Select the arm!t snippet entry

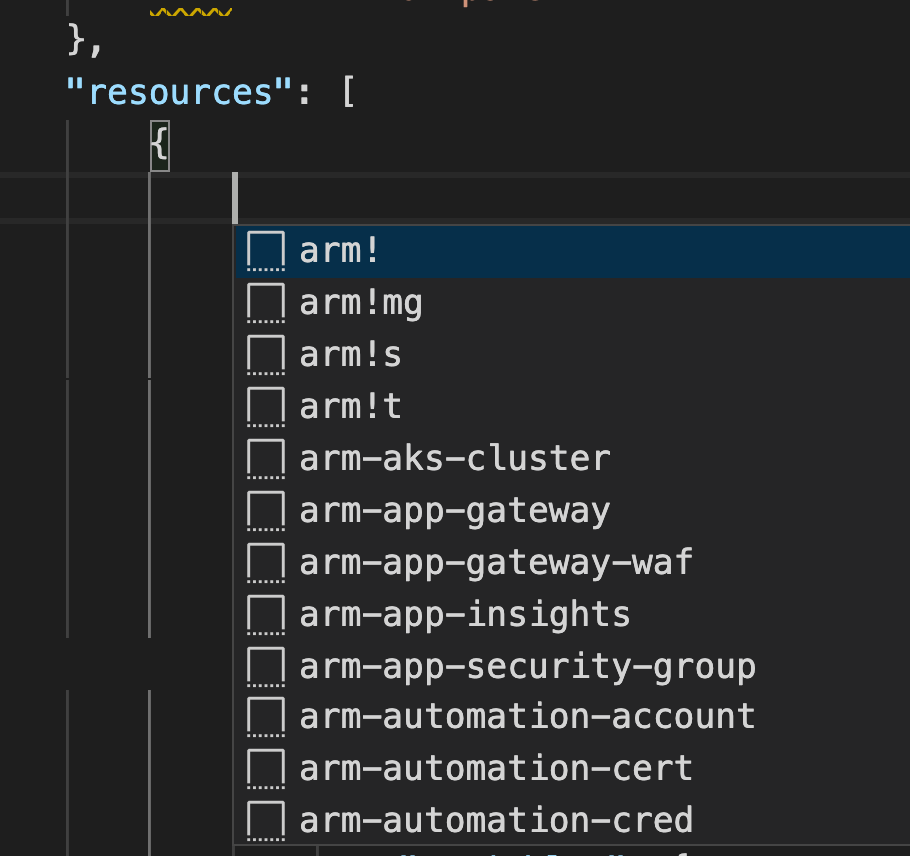click(x=350, y=405)
